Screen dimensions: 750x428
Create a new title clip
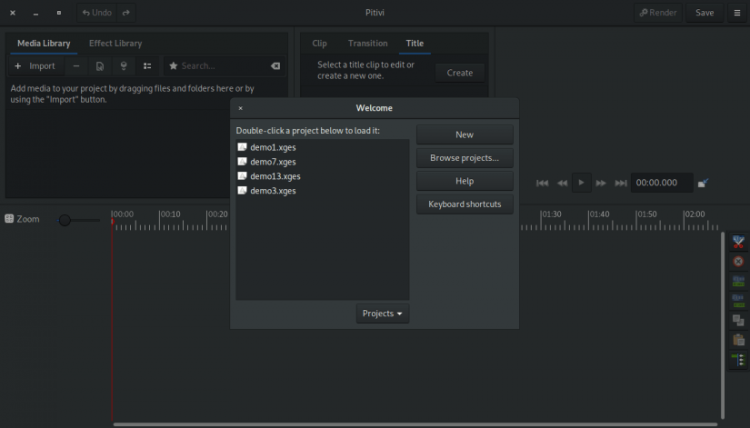(460, 73)
